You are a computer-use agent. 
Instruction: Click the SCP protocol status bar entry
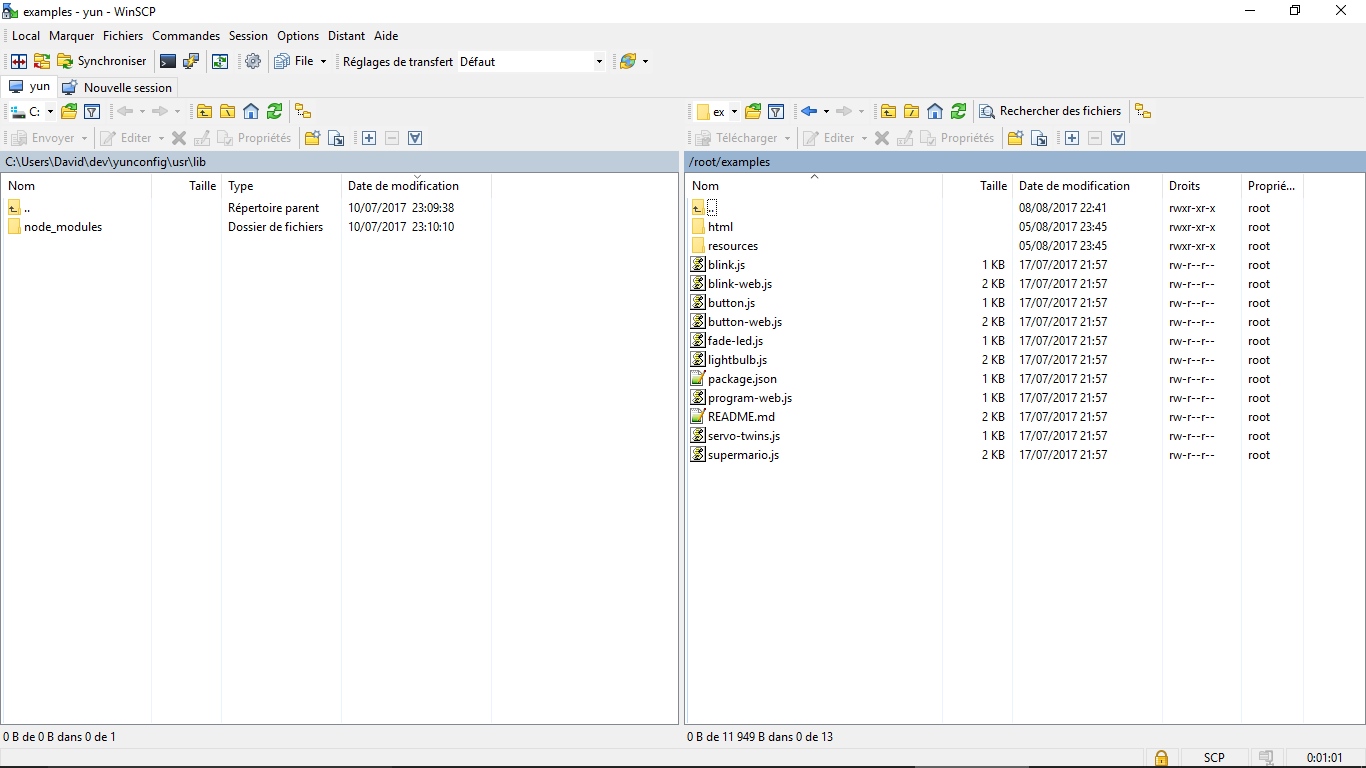(1214, 758)
